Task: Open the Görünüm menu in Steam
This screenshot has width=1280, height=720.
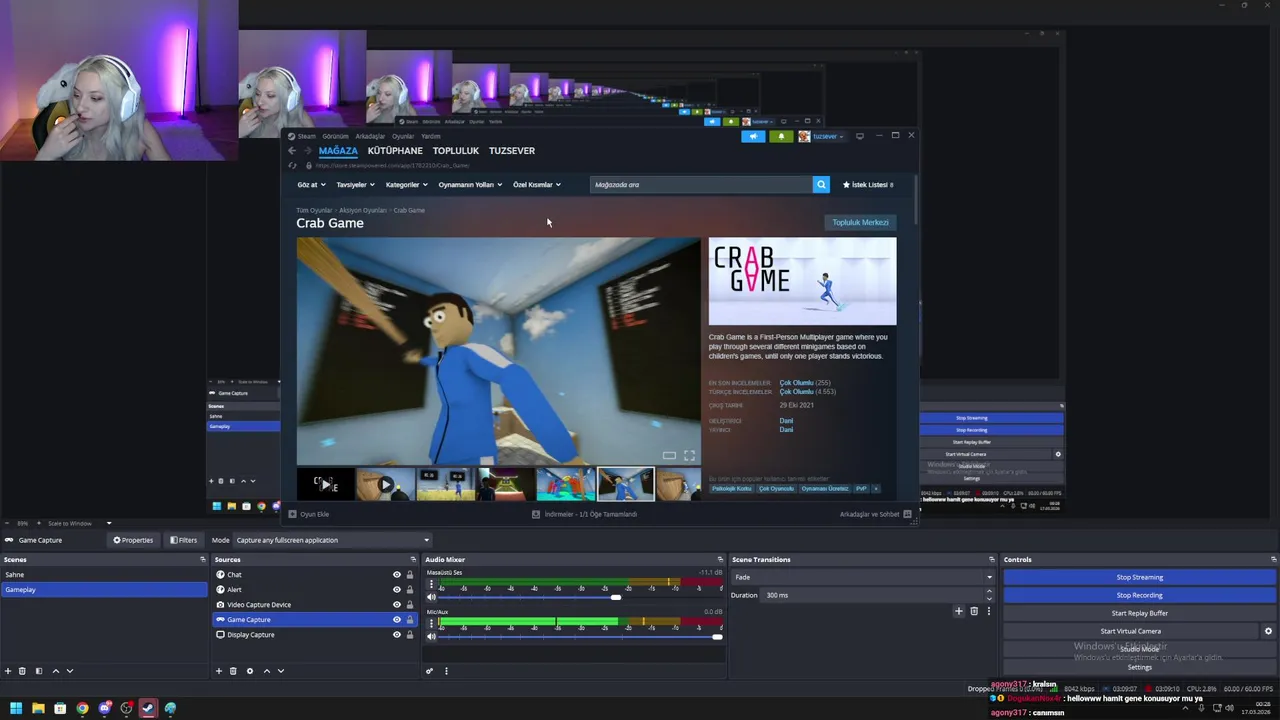Action: click(x=335, y=136)
